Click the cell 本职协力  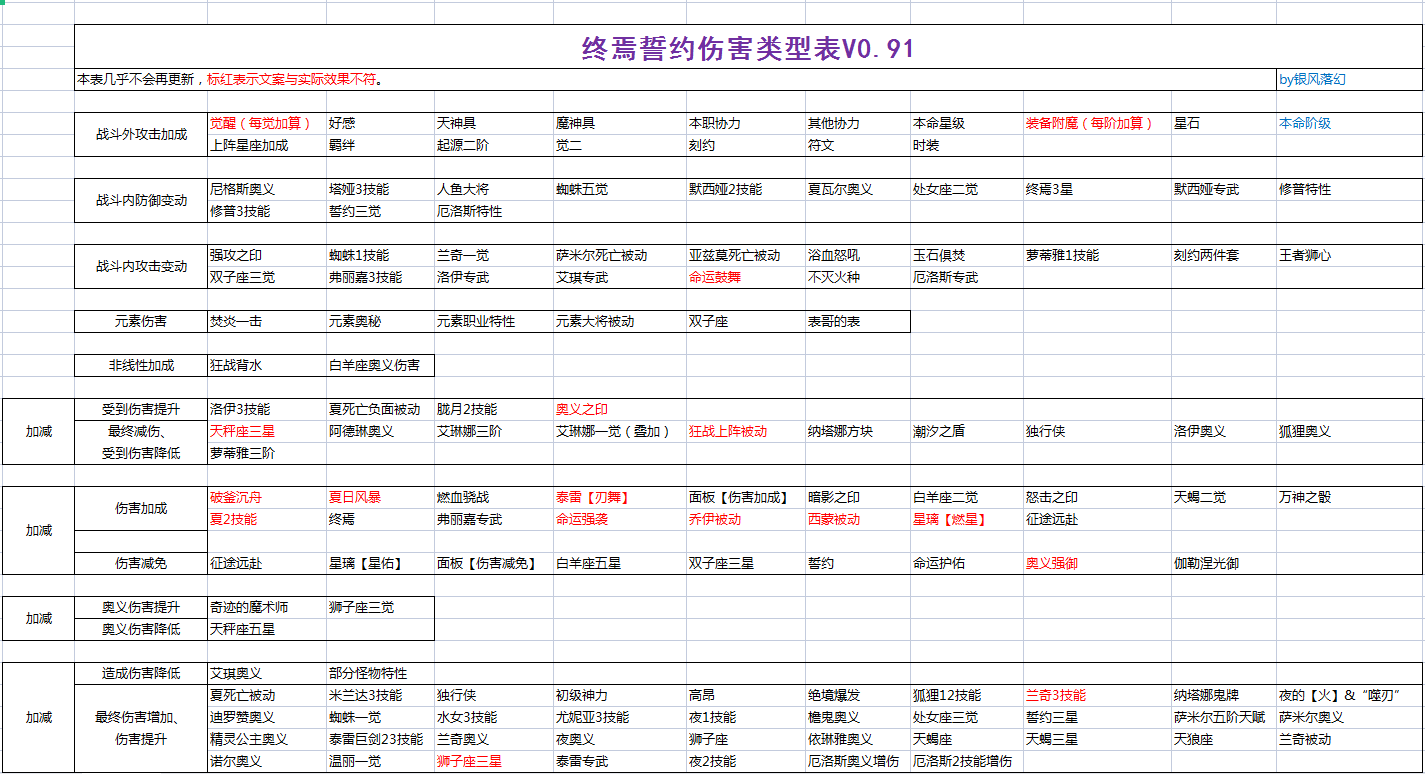[746, 124]
